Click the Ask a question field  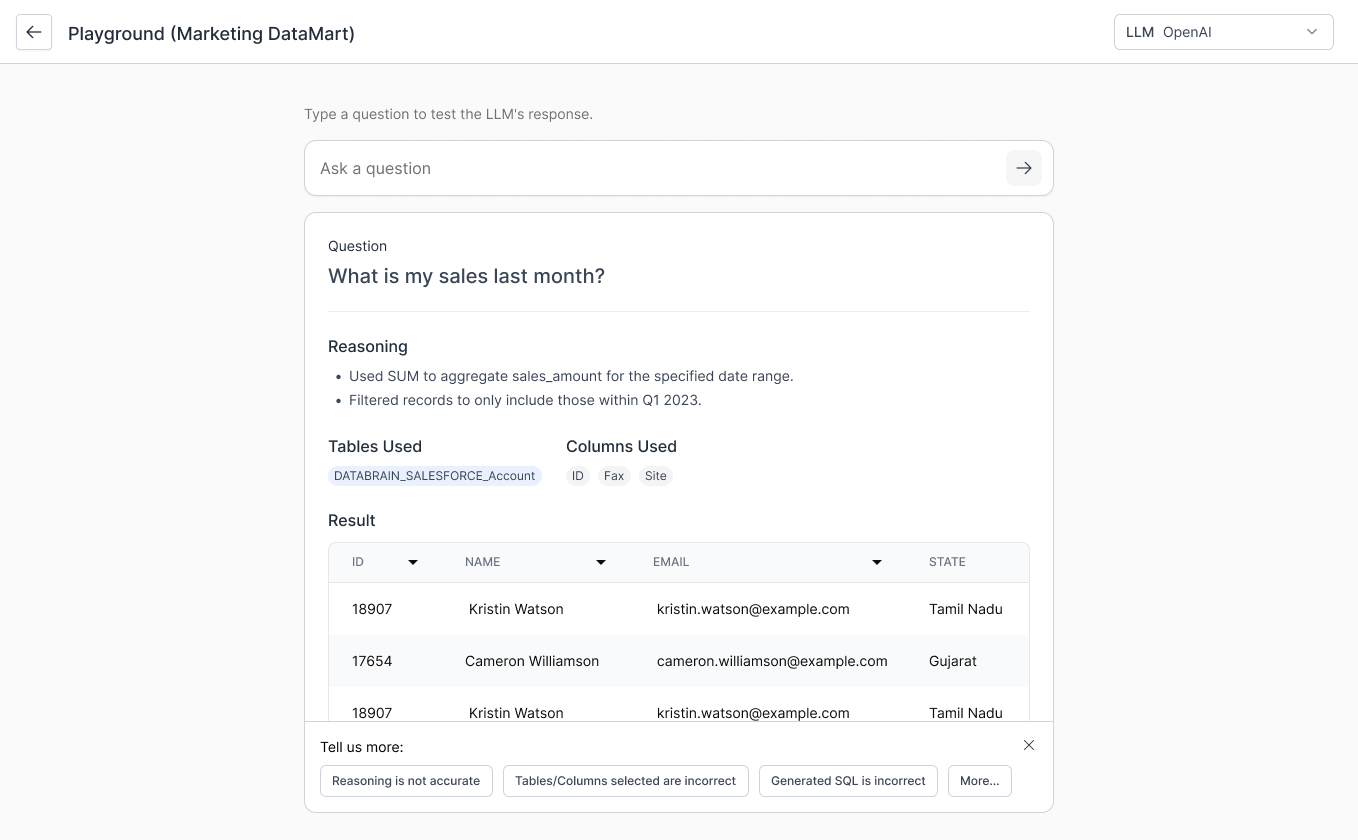click(x=655, y=168)
